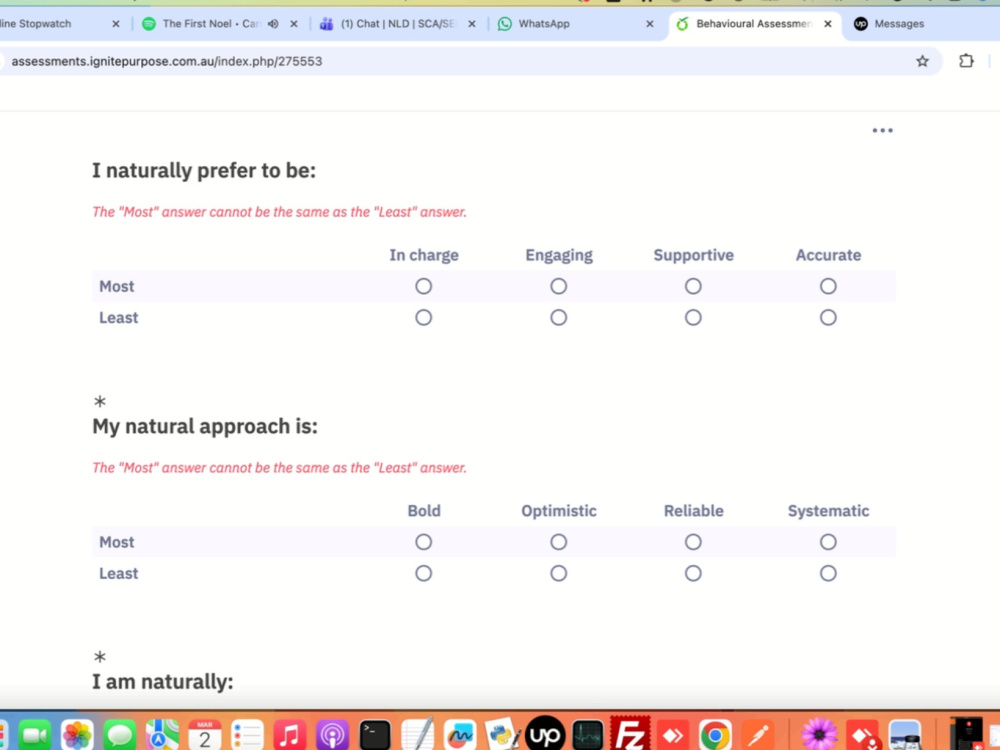Choose 'Bold' as Most natural approach
Screen dimensions: 1000x750
(x=423, y=542)
